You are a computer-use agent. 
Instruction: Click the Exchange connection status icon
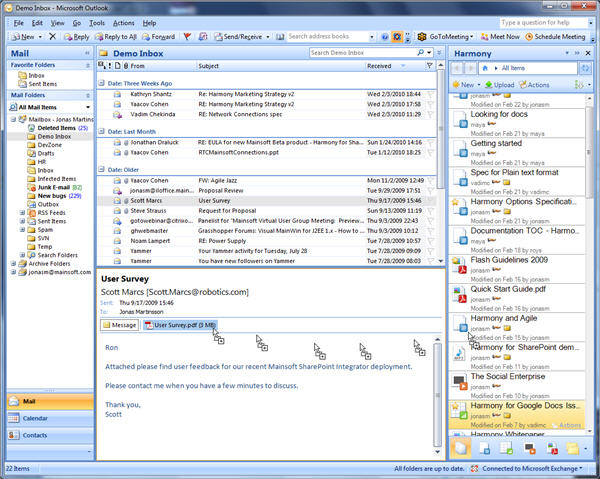click(474, 469)
